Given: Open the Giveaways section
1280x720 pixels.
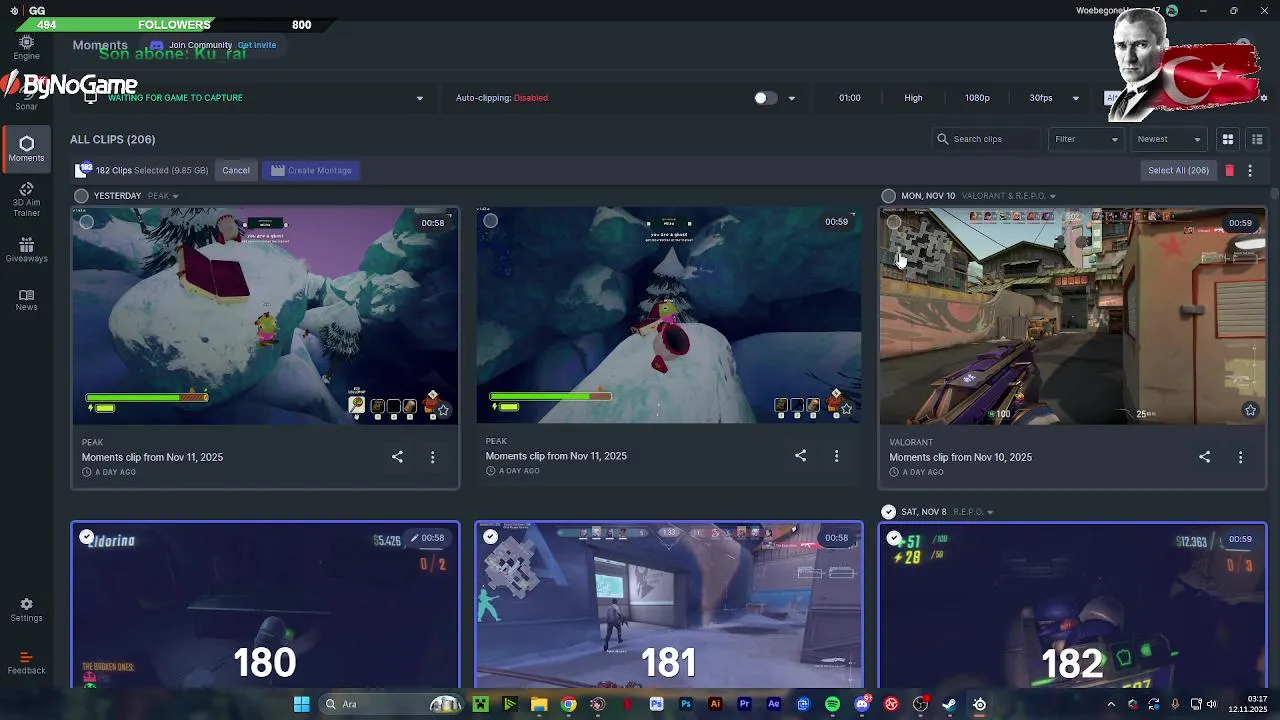Looking at the screenshot, I should (x=26, y=250).
